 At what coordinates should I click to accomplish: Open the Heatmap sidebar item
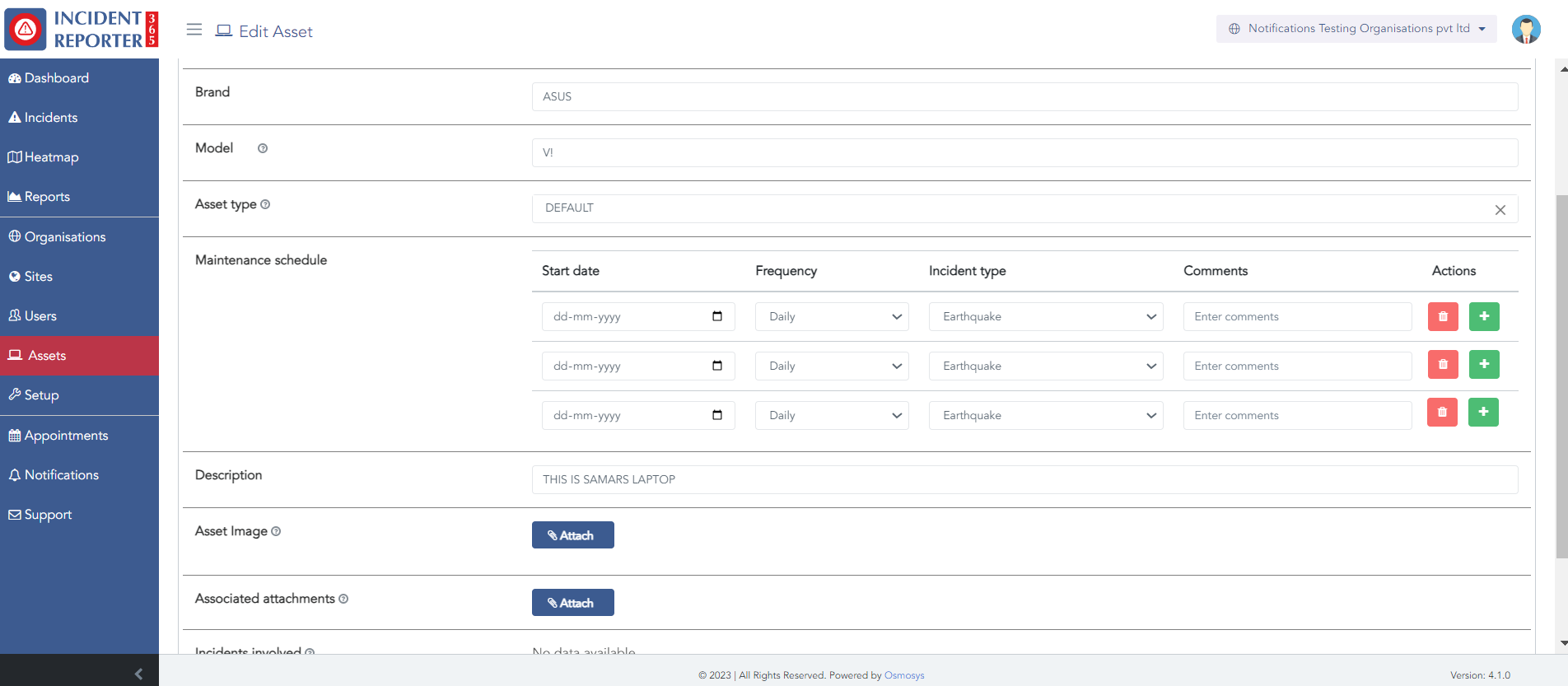tap(51, 157)
